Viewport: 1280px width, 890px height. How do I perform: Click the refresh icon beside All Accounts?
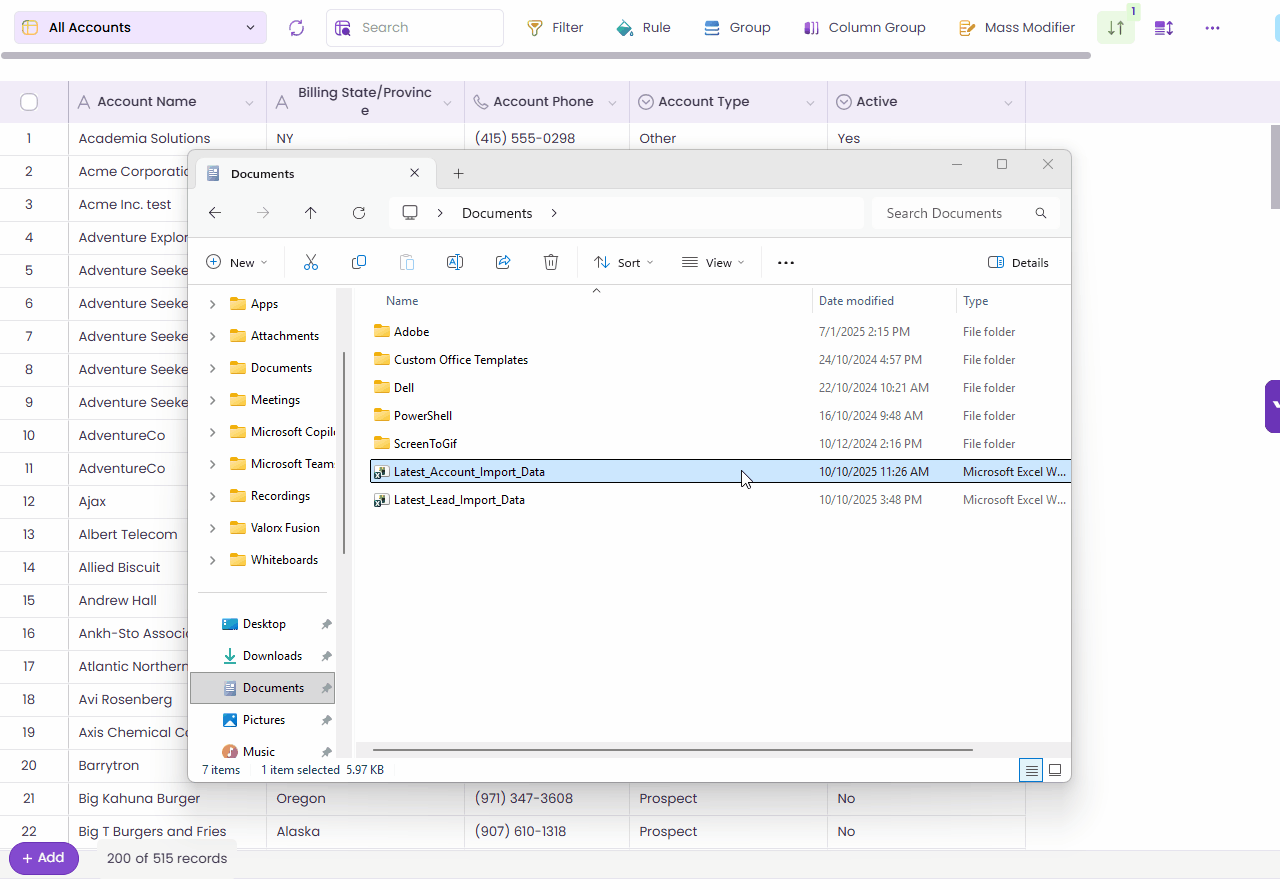pos(296,28)
